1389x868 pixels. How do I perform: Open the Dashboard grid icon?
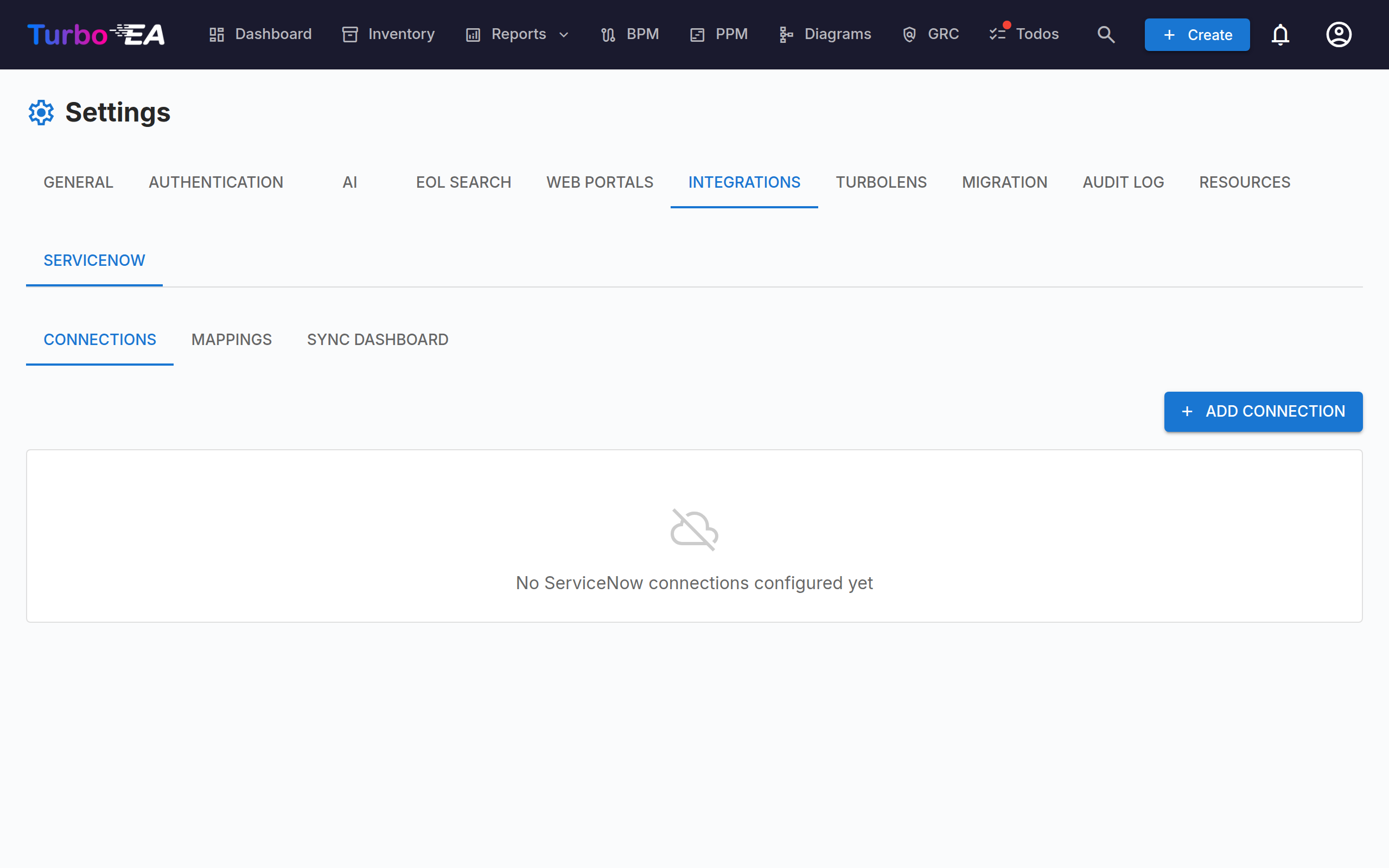(216, 34)
